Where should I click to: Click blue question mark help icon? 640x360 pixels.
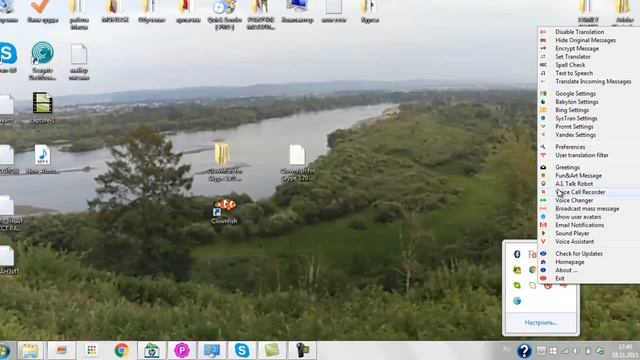524,351
